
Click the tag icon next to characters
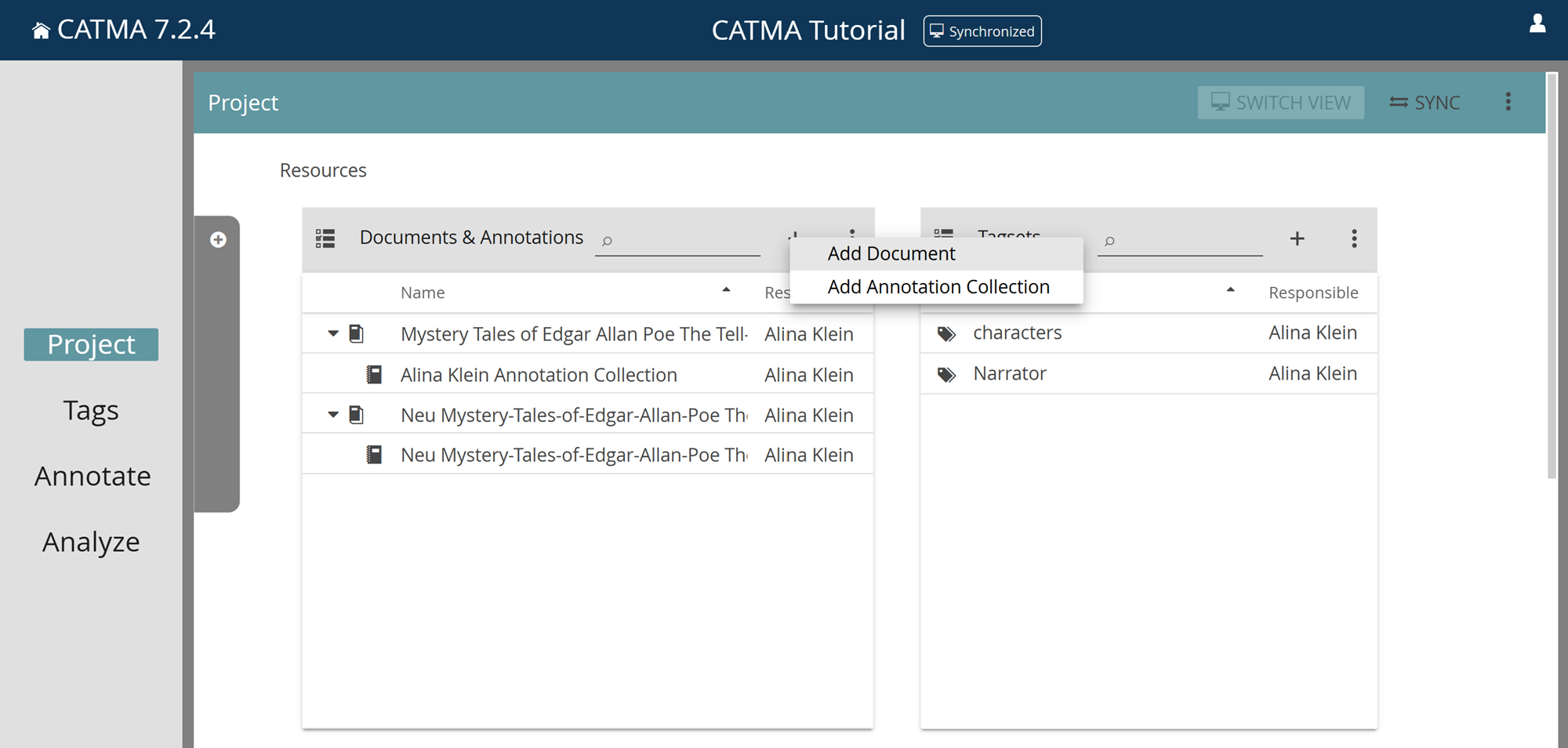click(946, 332)
